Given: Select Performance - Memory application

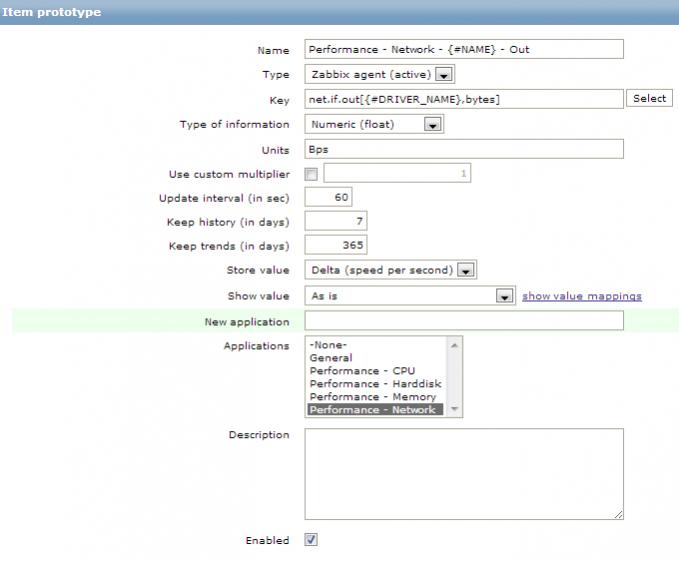Looking at the screenshot, I should pyautogui.click(x=372, y=397).
